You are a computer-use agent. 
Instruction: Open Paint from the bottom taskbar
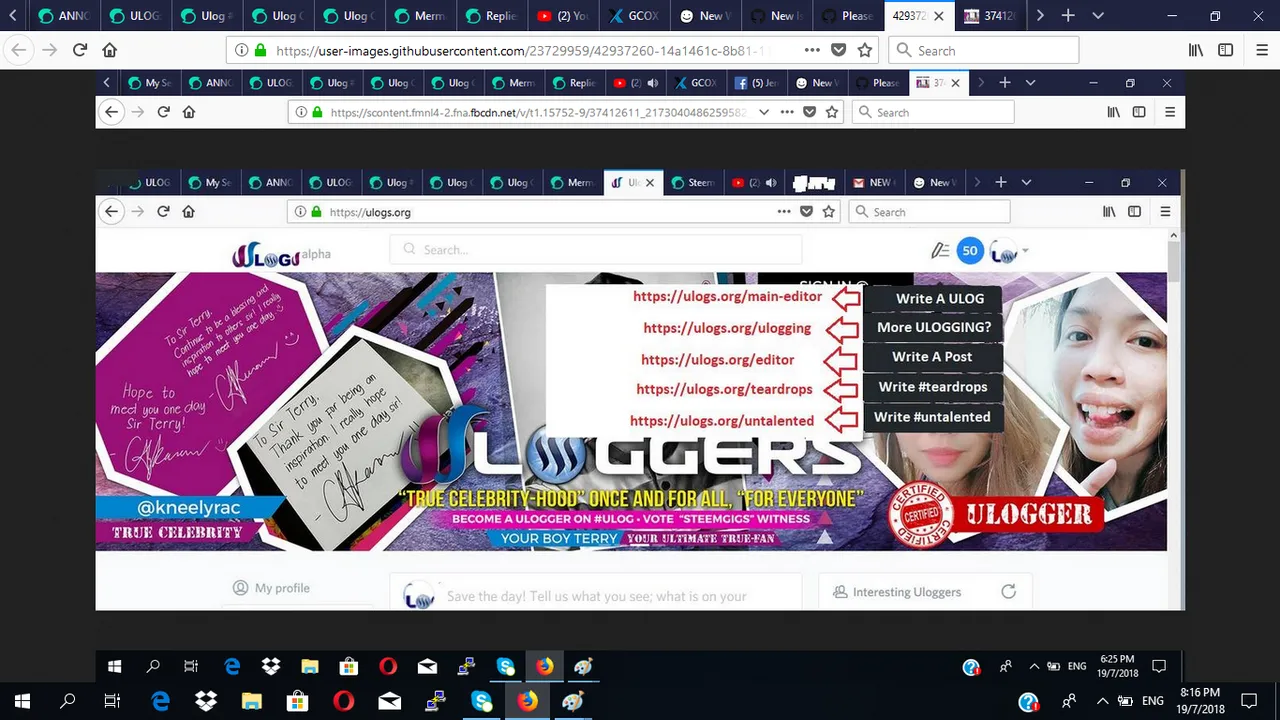pos(572,701)
